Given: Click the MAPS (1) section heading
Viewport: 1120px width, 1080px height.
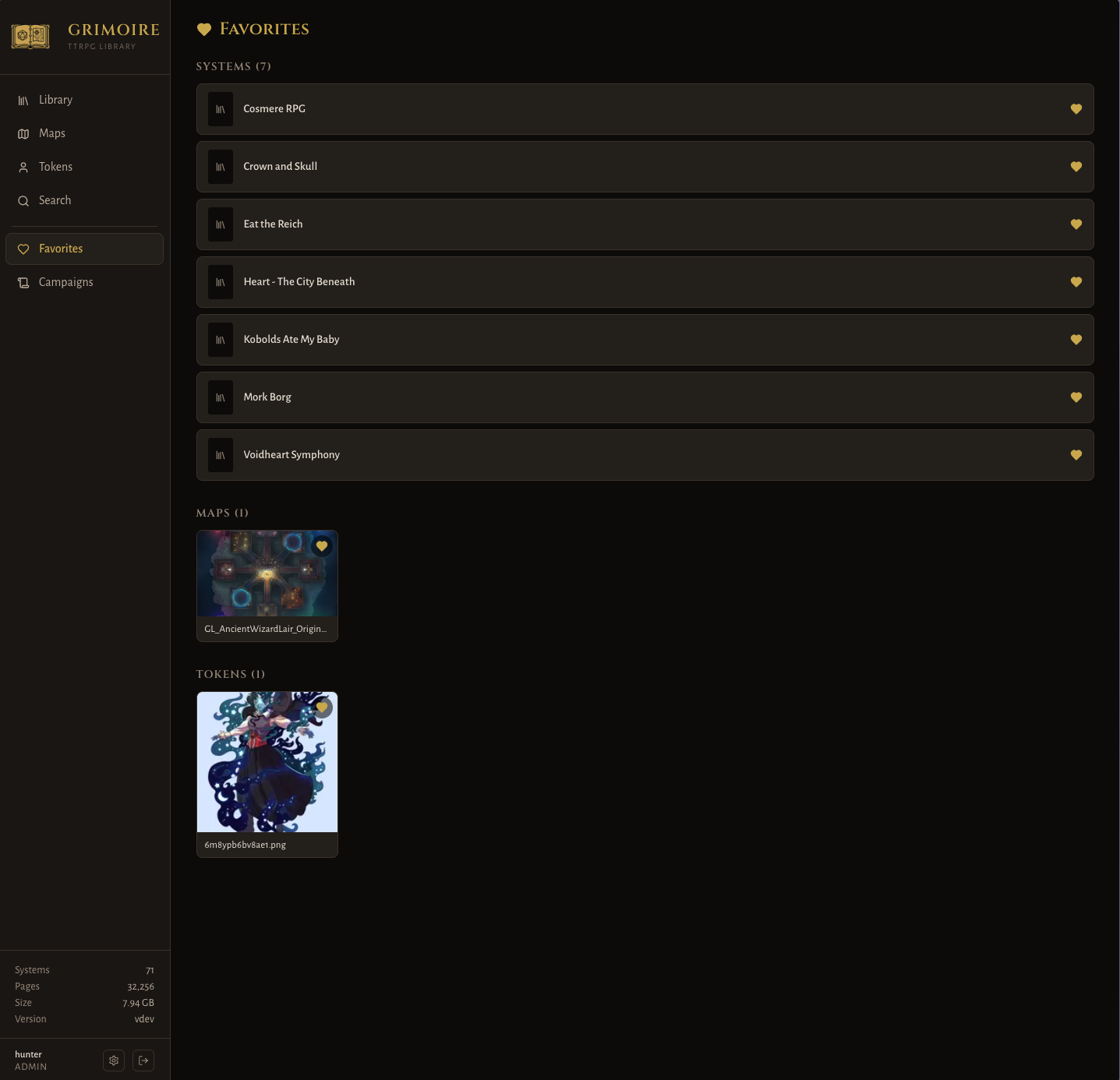Looking at the screenshot, I should (x=222, y=514).
